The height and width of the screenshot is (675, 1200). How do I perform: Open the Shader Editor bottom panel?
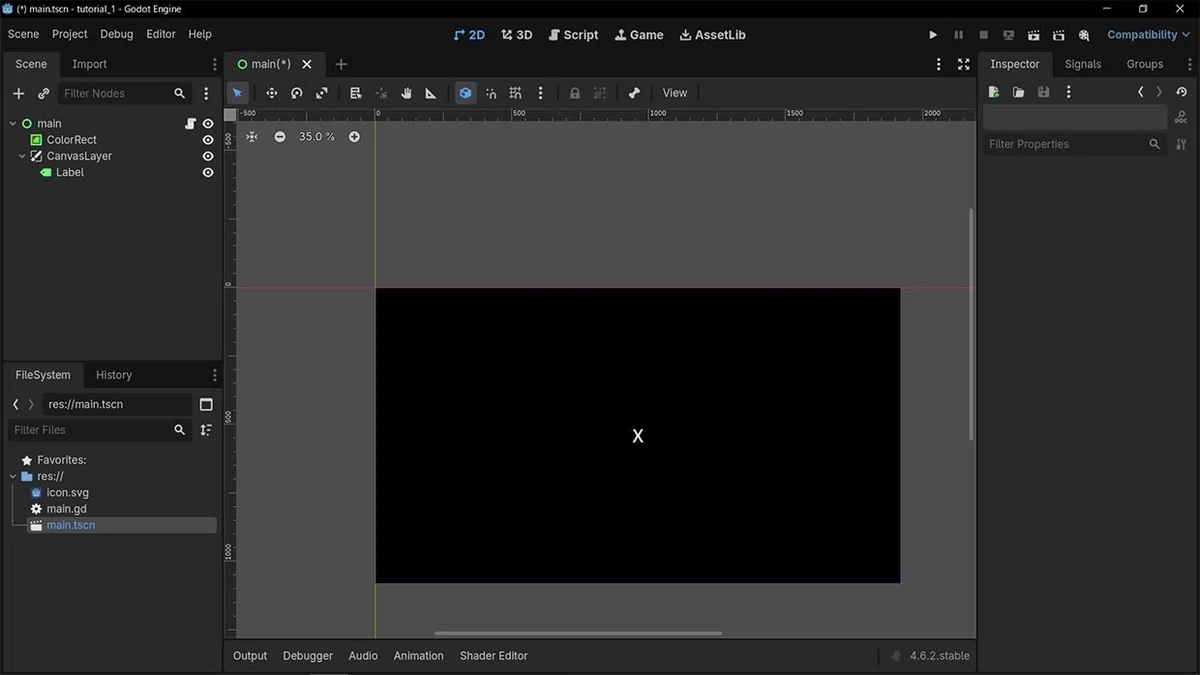(494, 656)
